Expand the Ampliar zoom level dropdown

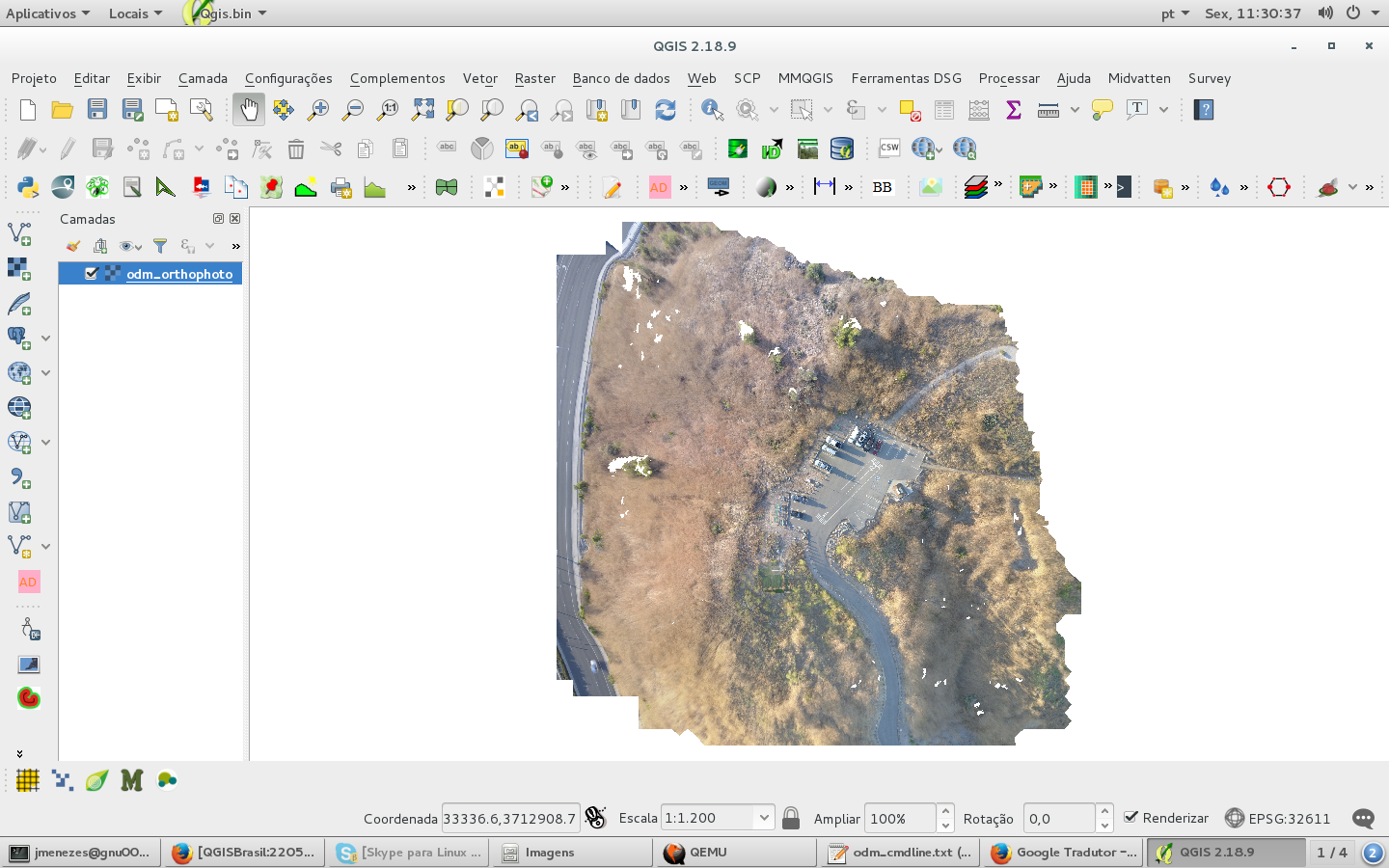coord(943,818)
